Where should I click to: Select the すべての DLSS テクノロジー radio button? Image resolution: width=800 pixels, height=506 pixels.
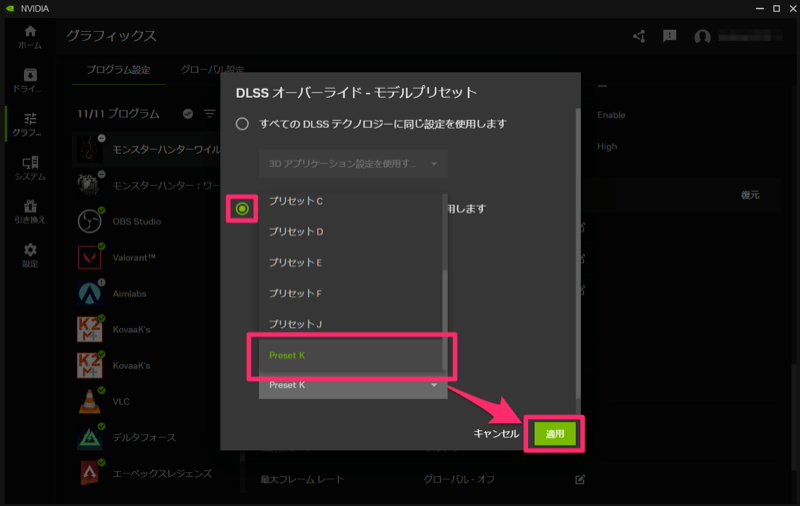click(241, 124)
